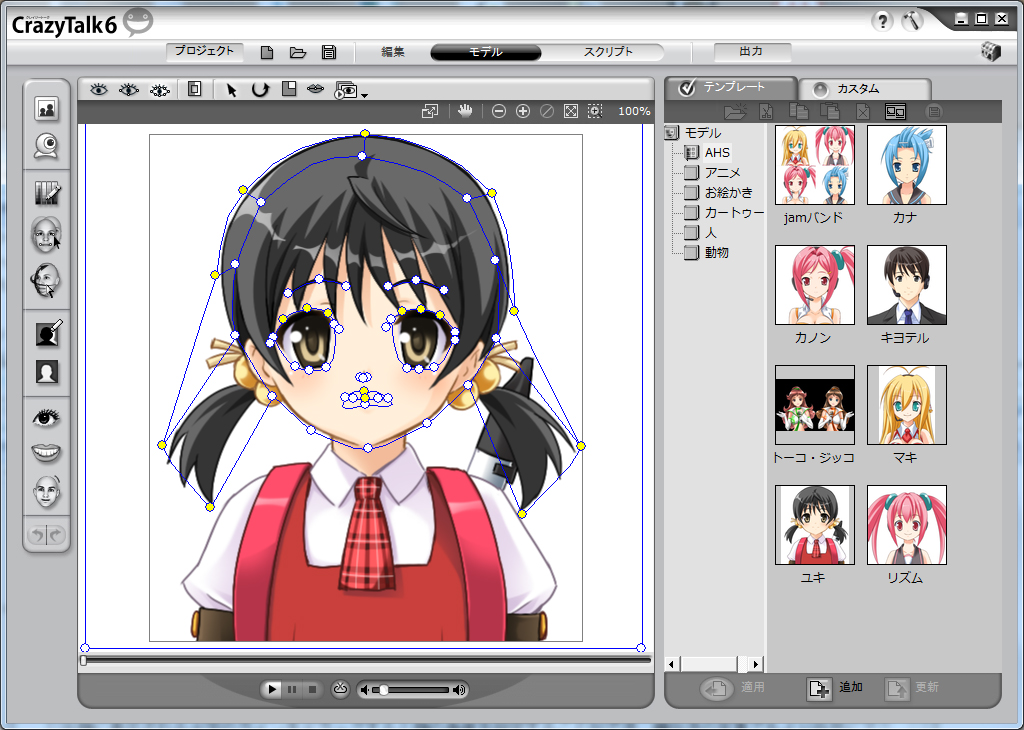Select the スクリプト tab
Viewport: 1024px width, 730px height.
click(607, 52)
